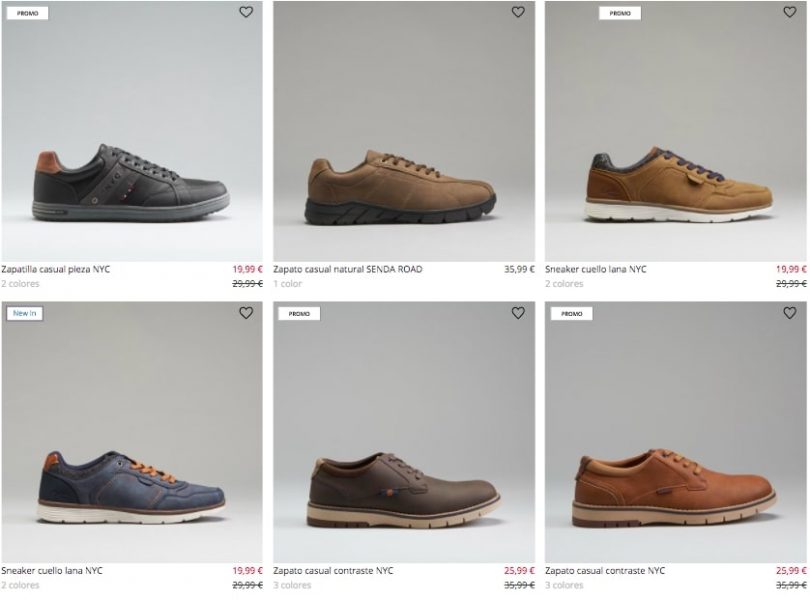Screen dimensions: 810x600
Task: Click the Zapato casual natural SENDA ROAD title
Action: click(348, 269)
